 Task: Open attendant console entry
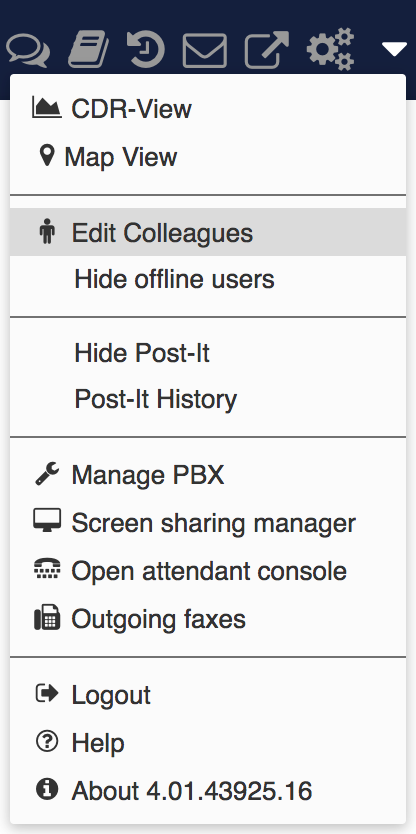pos(208,571)
